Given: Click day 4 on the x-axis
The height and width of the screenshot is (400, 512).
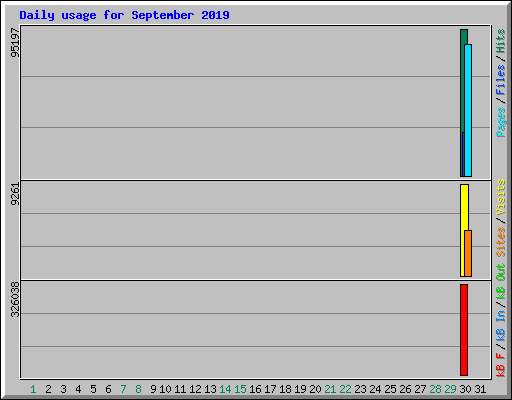Looking at the screenshot, I should (78, 389).
